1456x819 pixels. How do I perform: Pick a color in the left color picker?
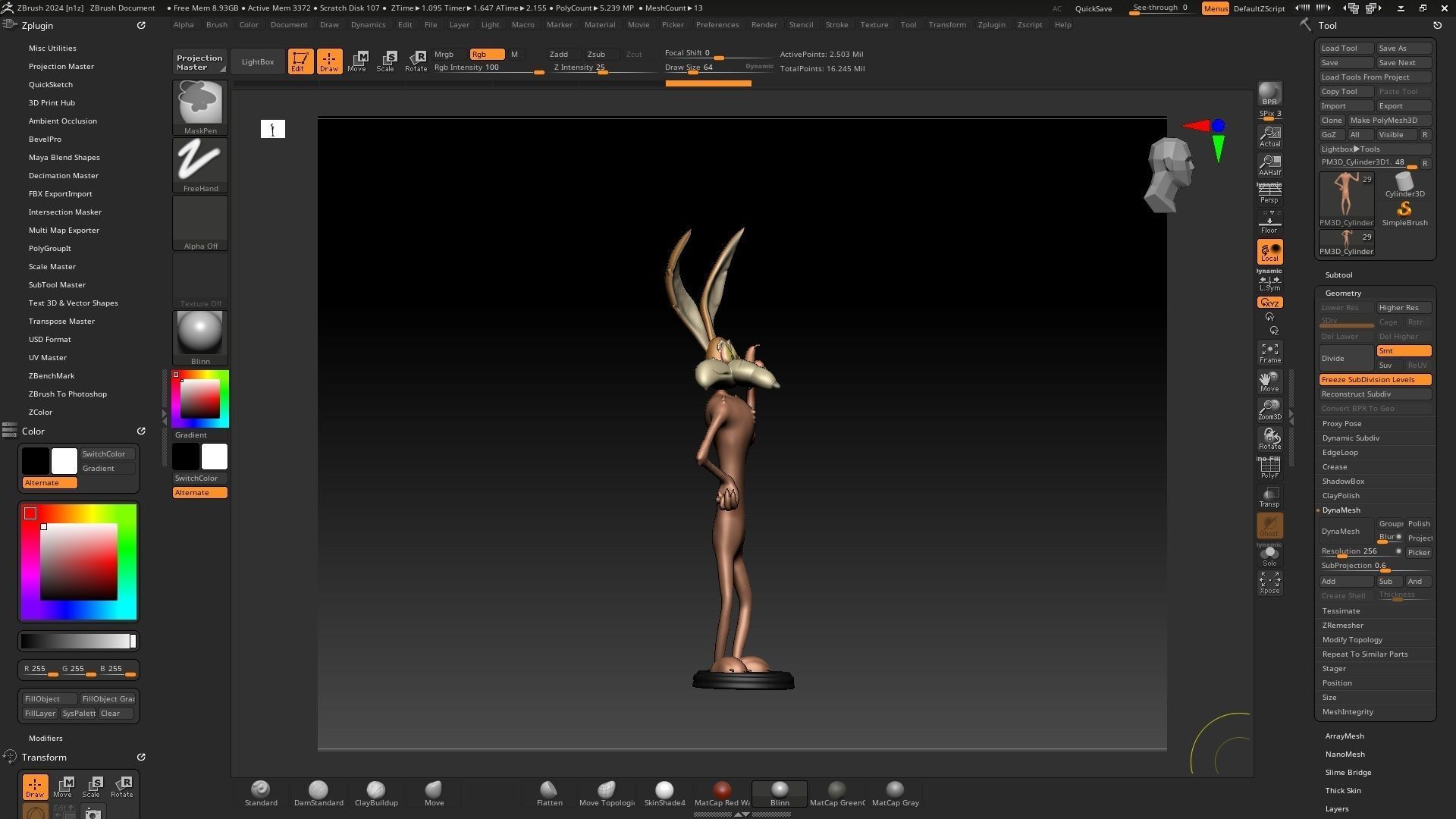79,561
